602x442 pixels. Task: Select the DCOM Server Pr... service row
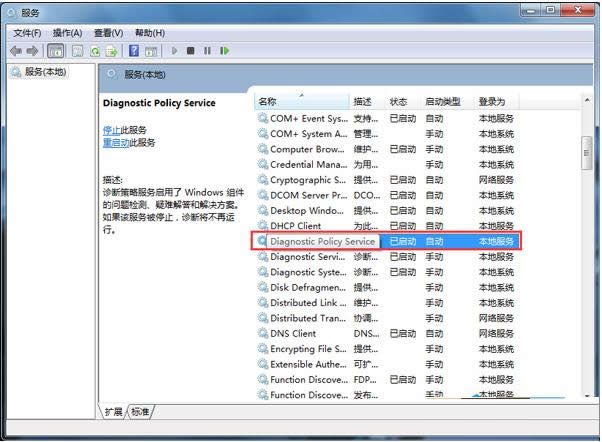click(x=386, y=195)
